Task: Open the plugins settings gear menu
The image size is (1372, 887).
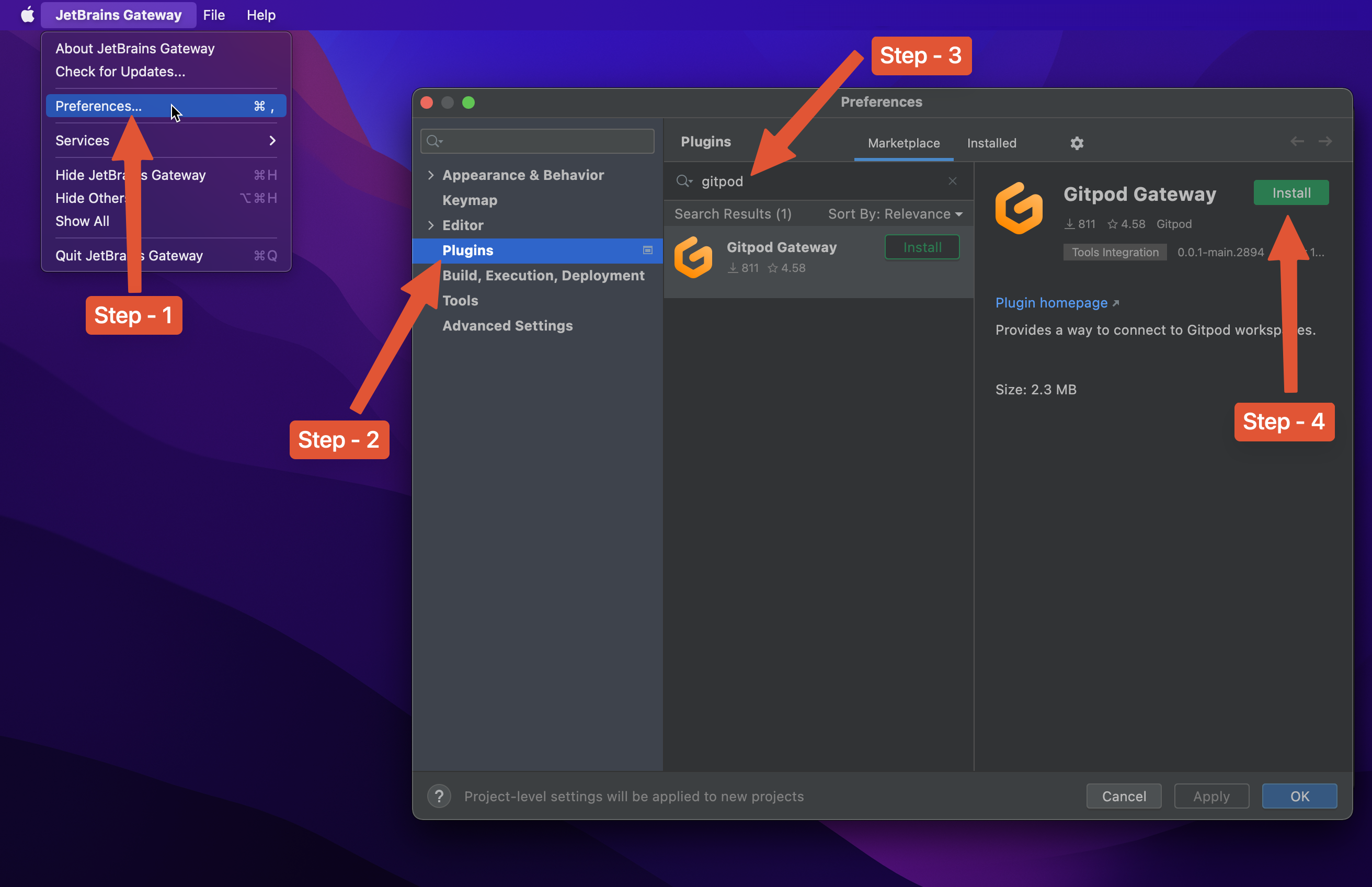Action: pyautogui.click(x=1077, y=143)
